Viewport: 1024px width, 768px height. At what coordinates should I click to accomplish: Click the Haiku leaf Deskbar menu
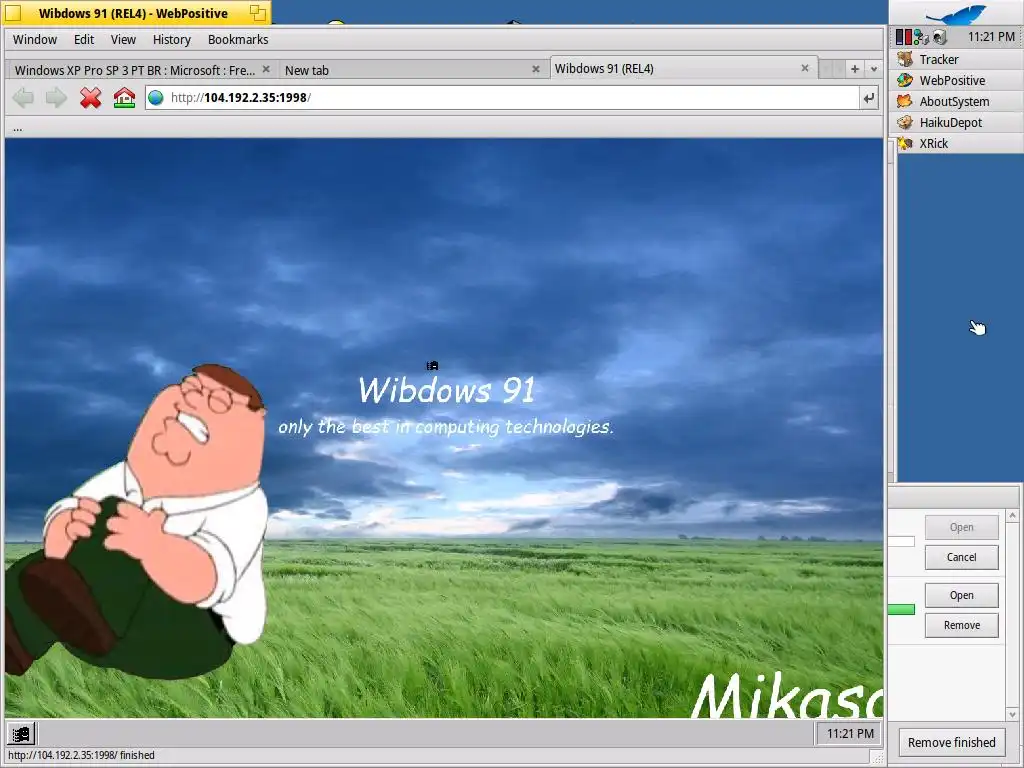[x=956, y=13]
